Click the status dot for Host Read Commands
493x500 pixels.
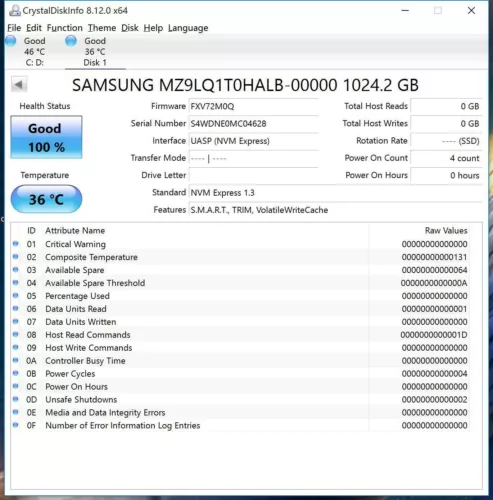[15, 334]
